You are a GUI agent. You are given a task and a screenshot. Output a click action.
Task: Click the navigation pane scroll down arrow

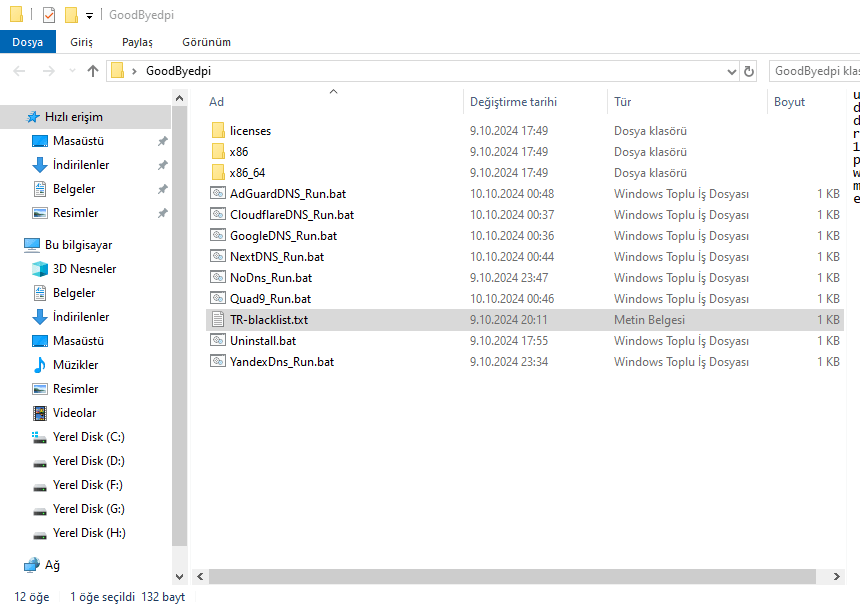click(179, 577)
